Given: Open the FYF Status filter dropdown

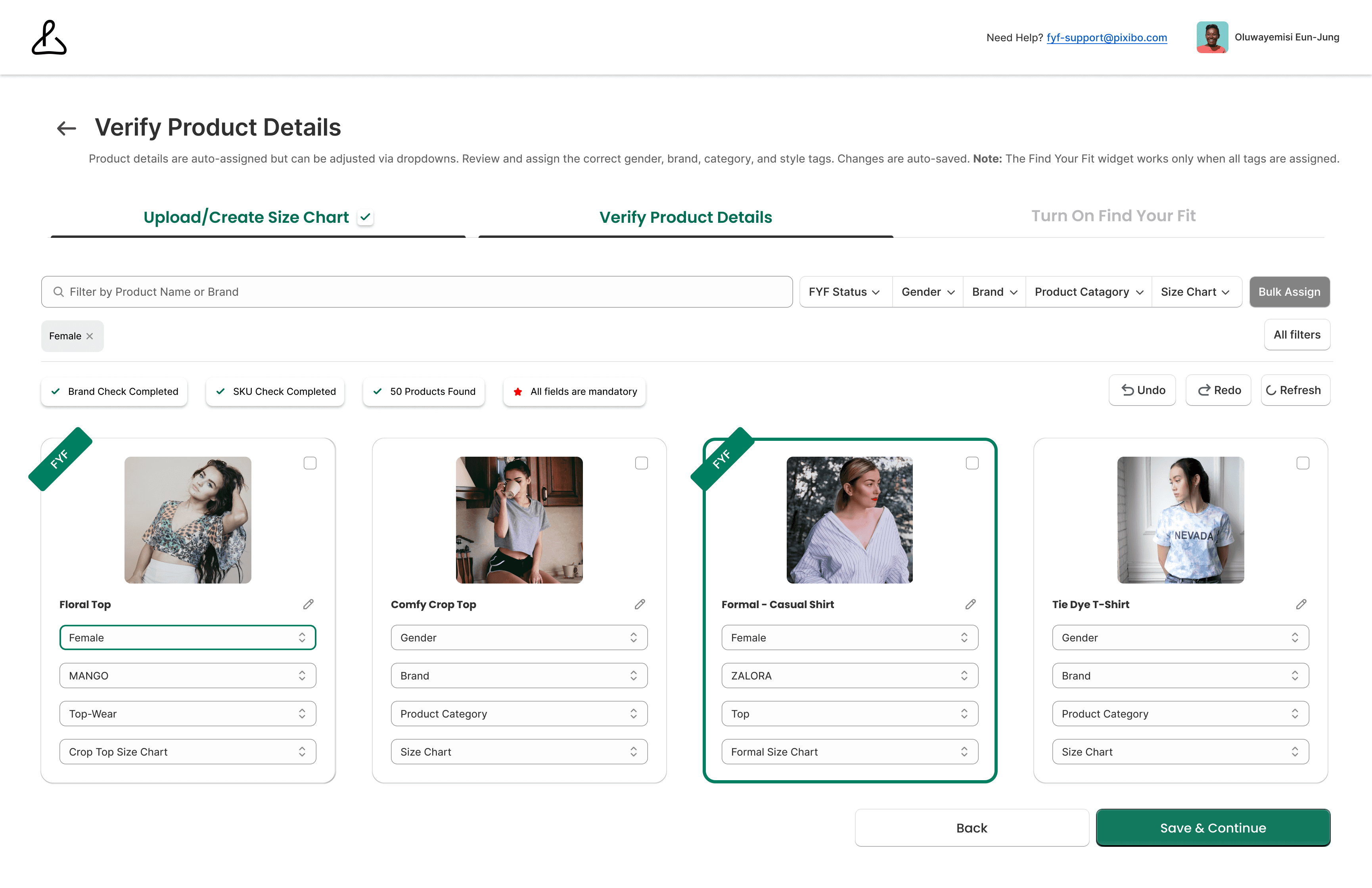Looking at the screenshot, I should (x=844, y=292).
